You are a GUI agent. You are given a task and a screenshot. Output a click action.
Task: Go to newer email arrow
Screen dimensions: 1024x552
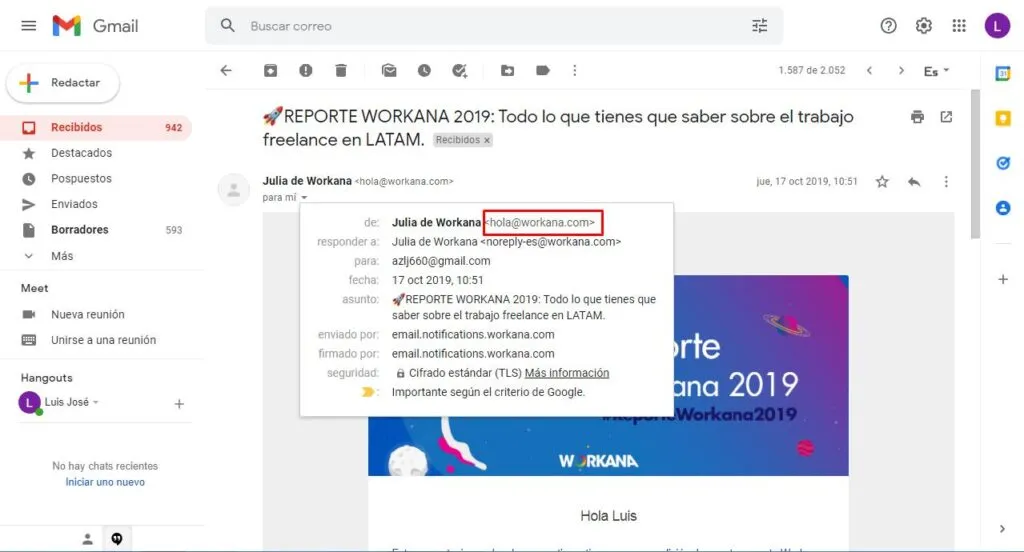click(869, 71)
